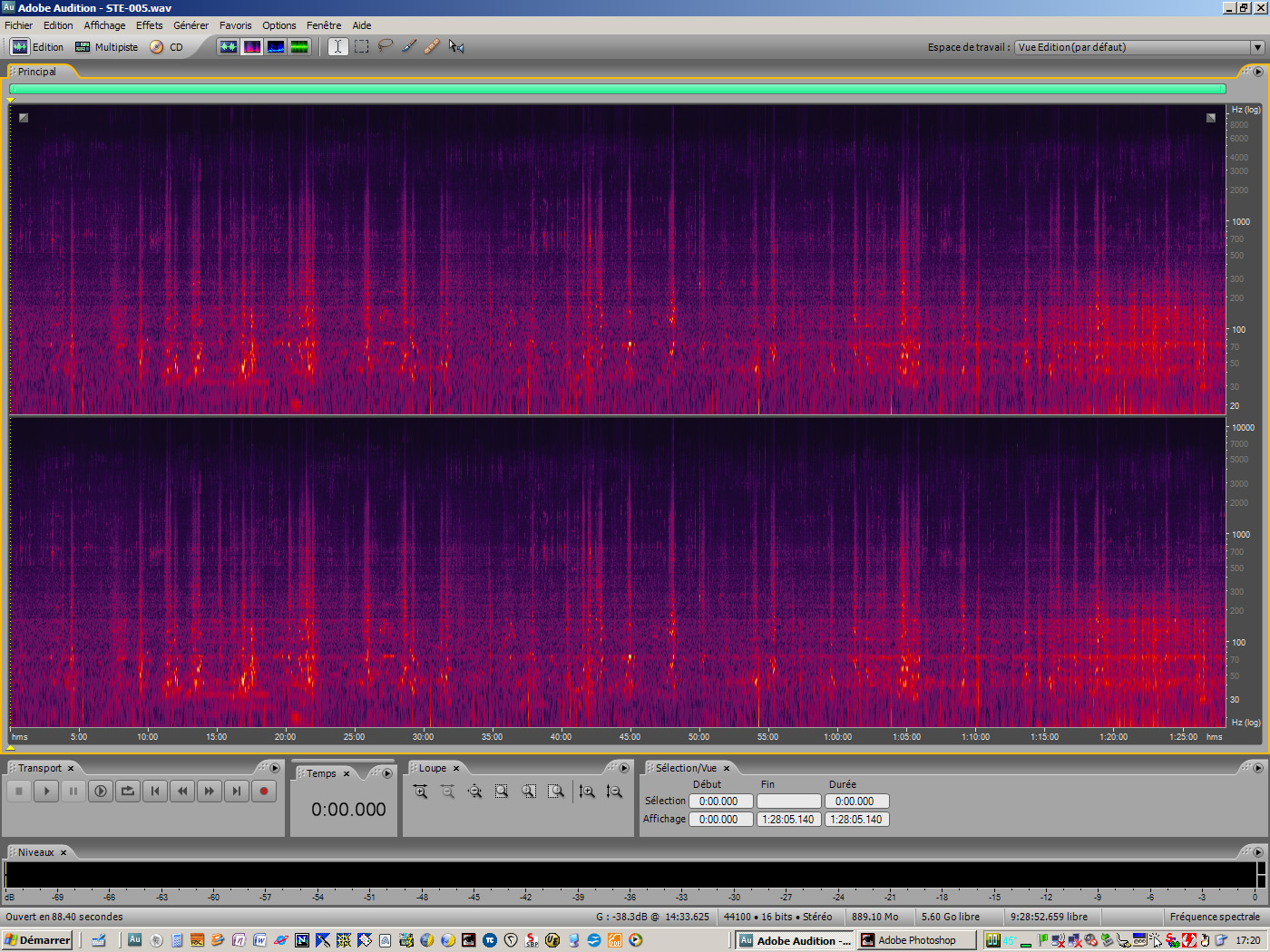Open the Effets menu

point(149,24)
